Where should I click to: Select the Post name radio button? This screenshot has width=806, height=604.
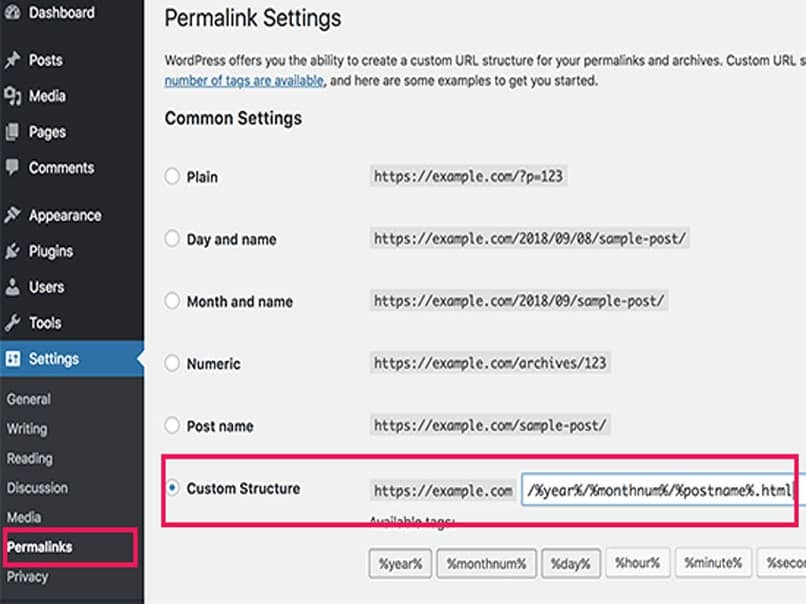(172, 426)
